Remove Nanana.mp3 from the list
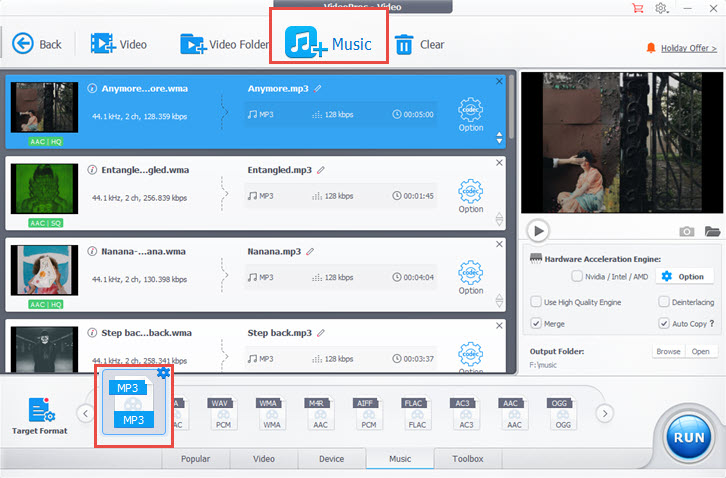726x478 pixels. pos(499,244)
